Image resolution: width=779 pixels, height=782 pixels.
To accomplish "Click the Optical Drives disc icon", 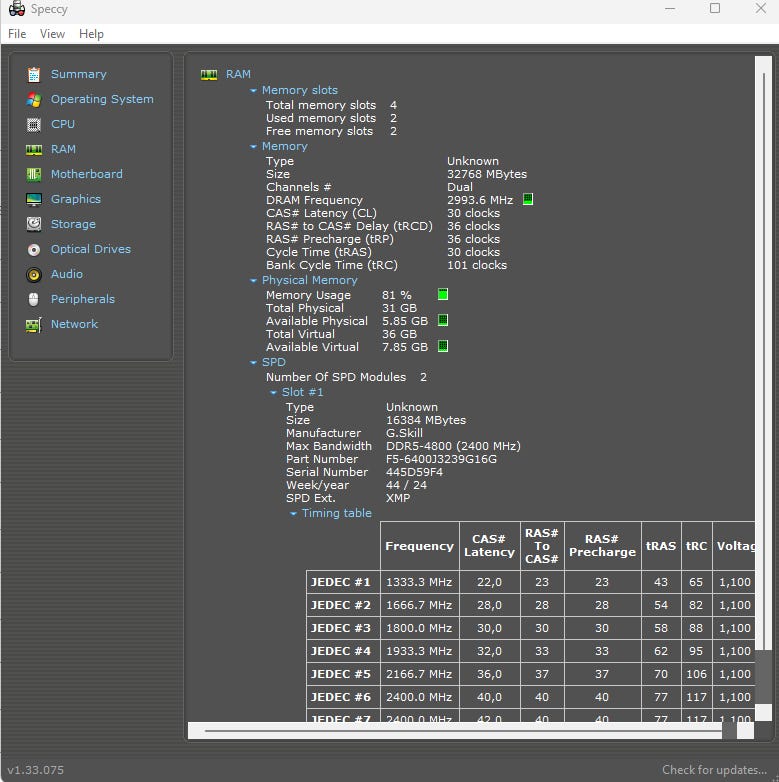I will point(34,249).
